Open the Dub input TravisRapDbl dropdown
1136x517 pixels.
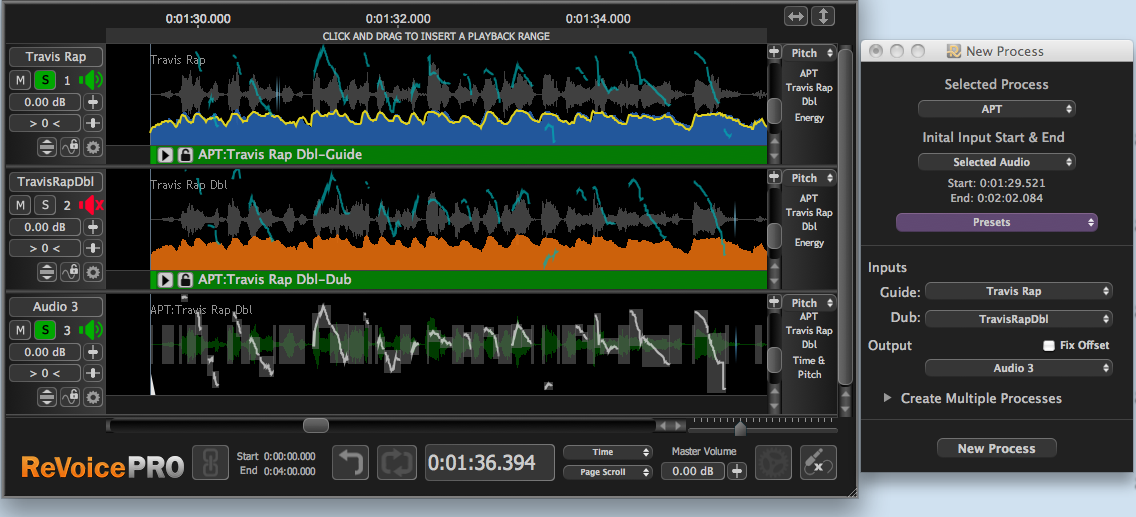tap(1018, 318)
